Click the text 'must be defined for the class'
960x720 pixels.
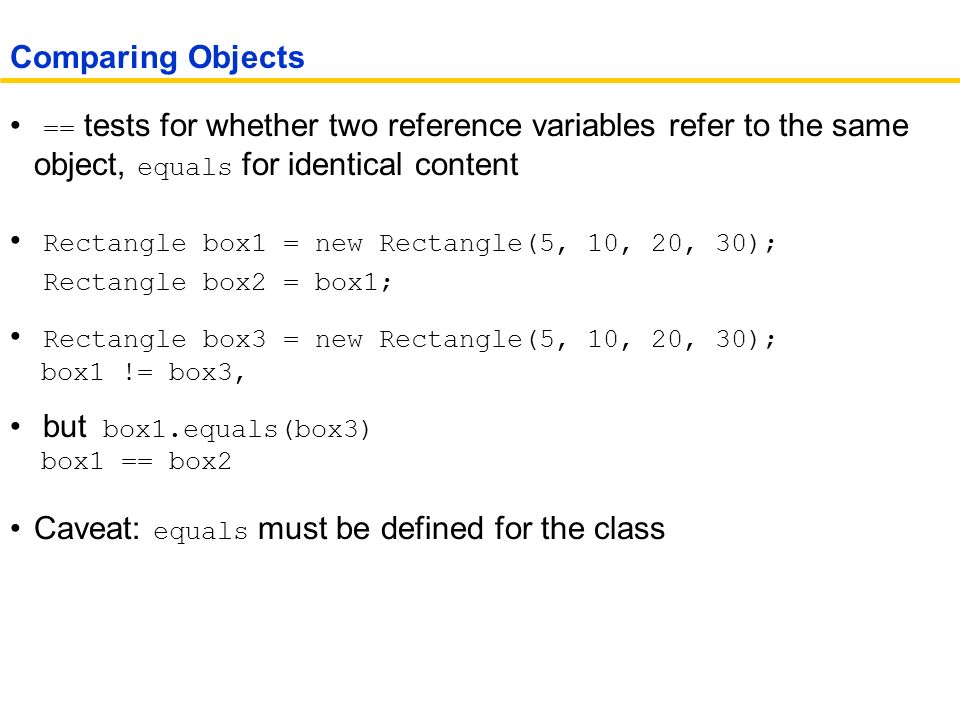(461, 528)
